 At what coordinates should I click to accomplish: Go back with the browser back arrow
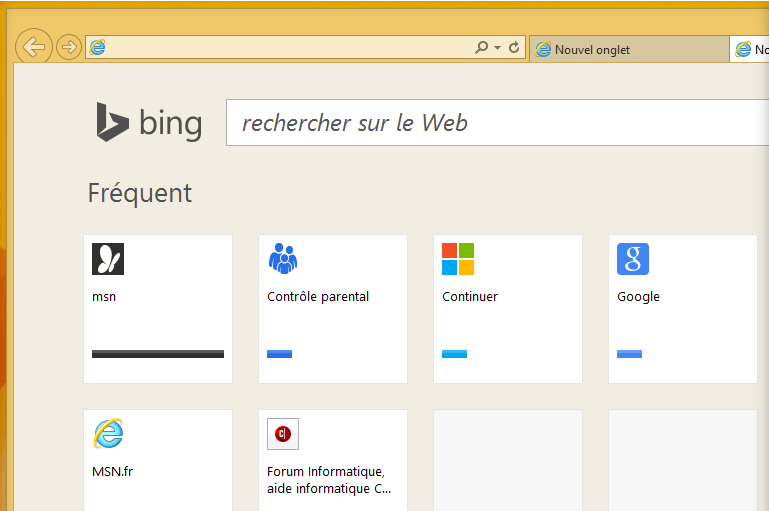(x=33, y=47)
